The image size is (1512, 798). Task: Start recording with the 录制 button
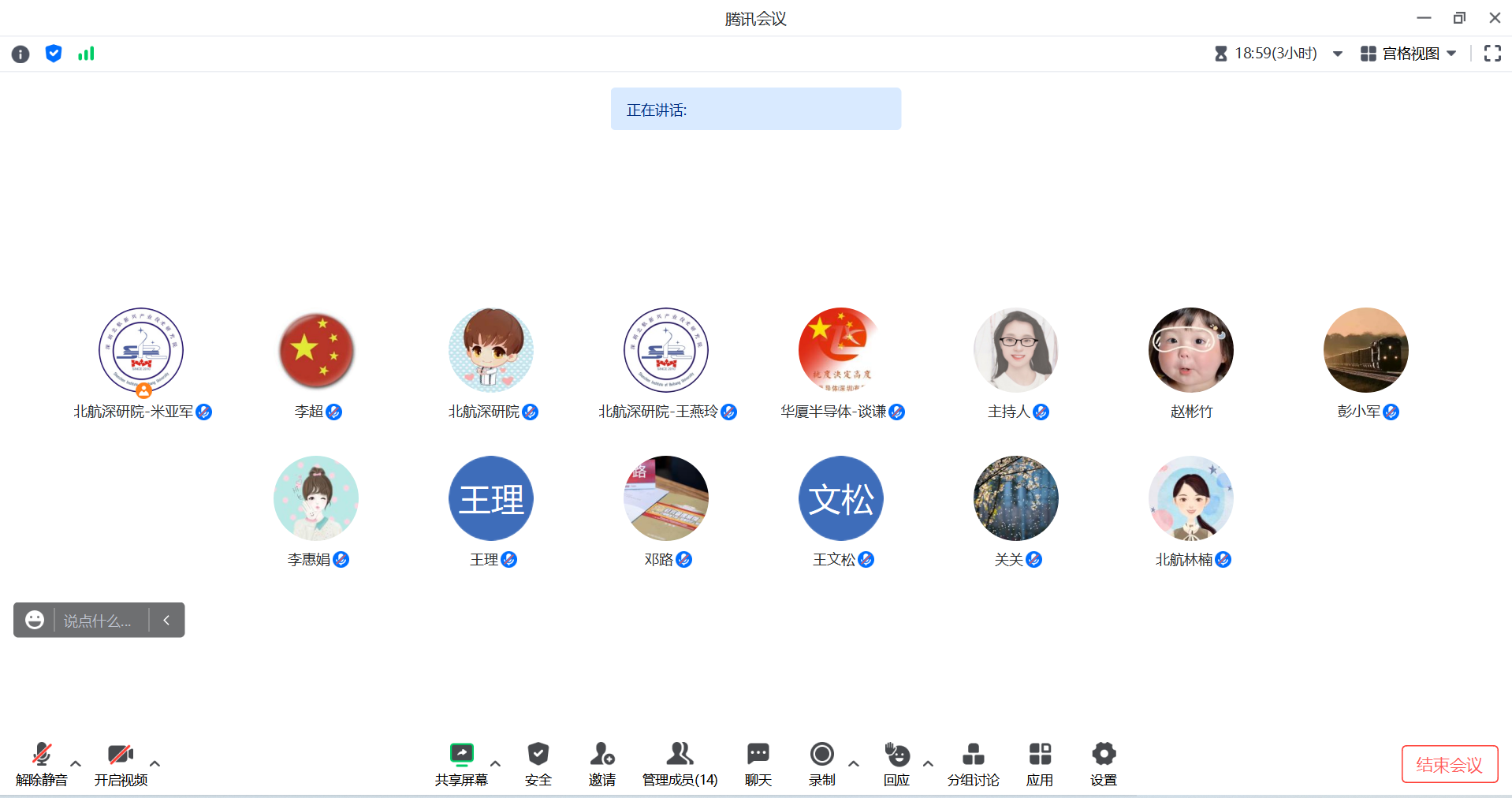tap(821, 763)
